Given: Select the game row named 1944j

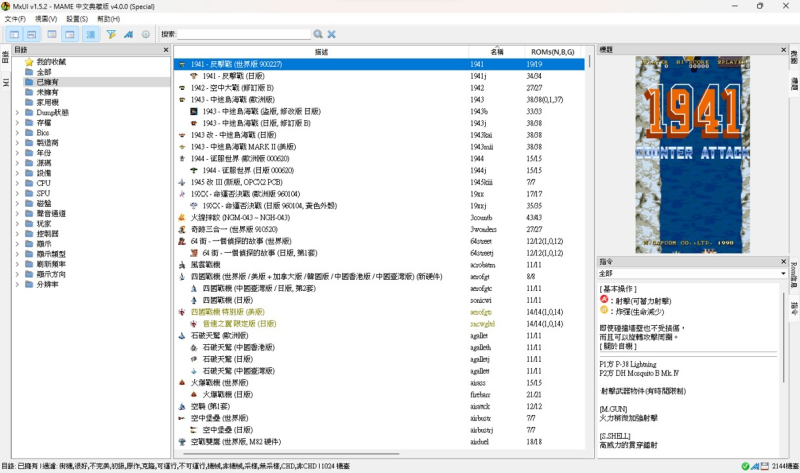Looking at the screenshot, I should pos(379,170).
